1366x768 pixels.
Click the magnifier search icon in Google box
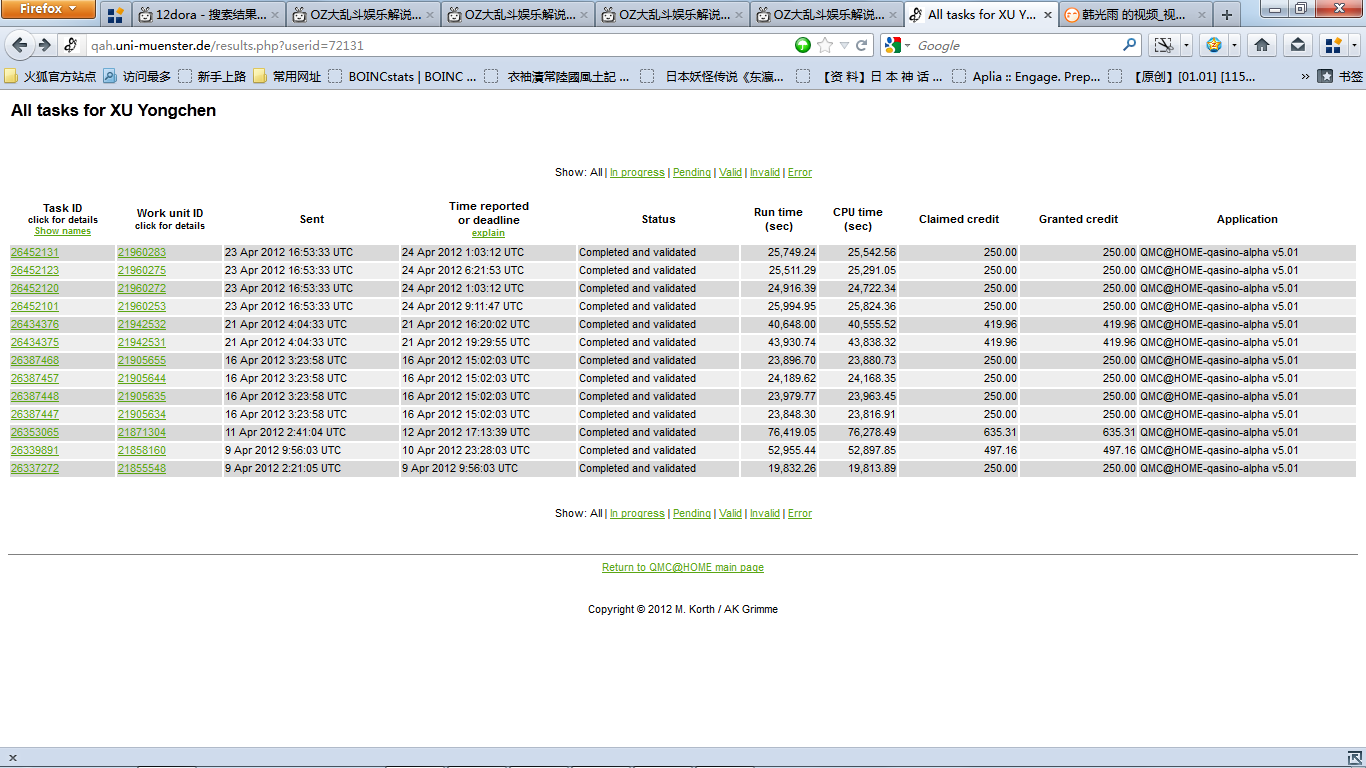[1129, 45]
